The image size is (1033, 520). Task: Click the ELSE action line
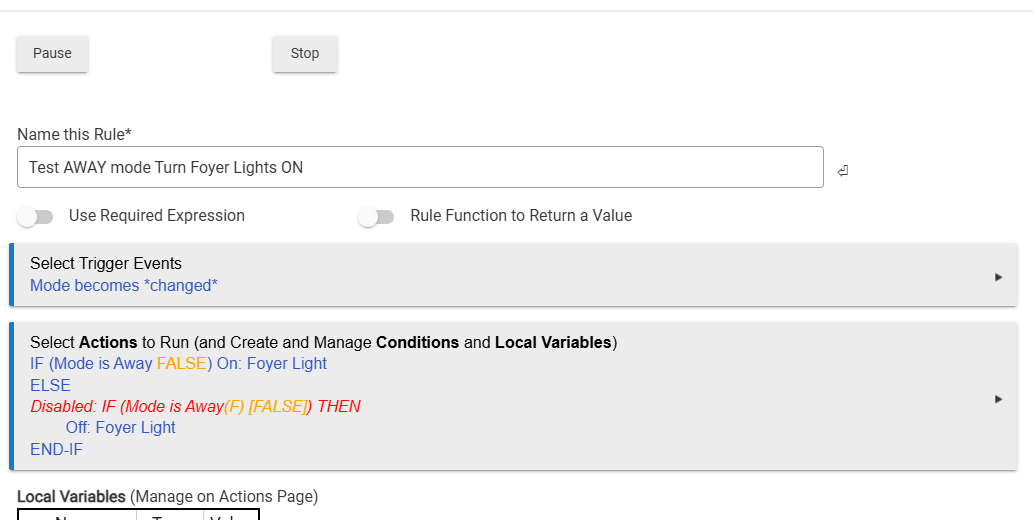click(x=50, y=386)
